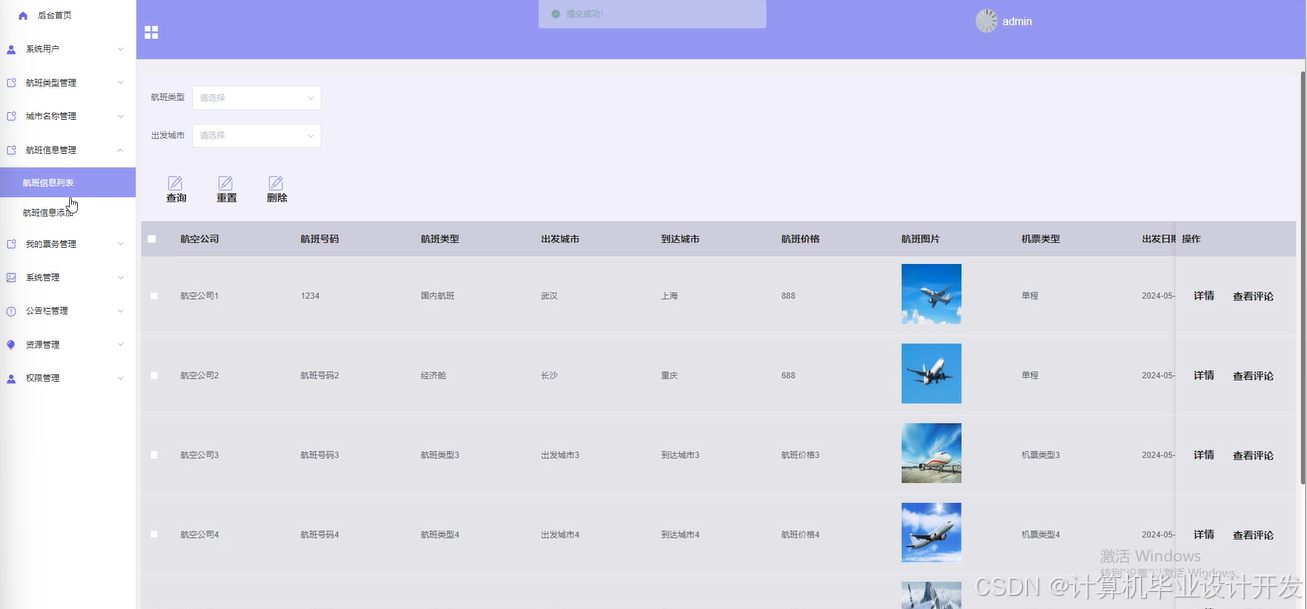Check the row checkbox for 航空公司4
Viewport: 1307px width, 609px height.
(154, 534)
